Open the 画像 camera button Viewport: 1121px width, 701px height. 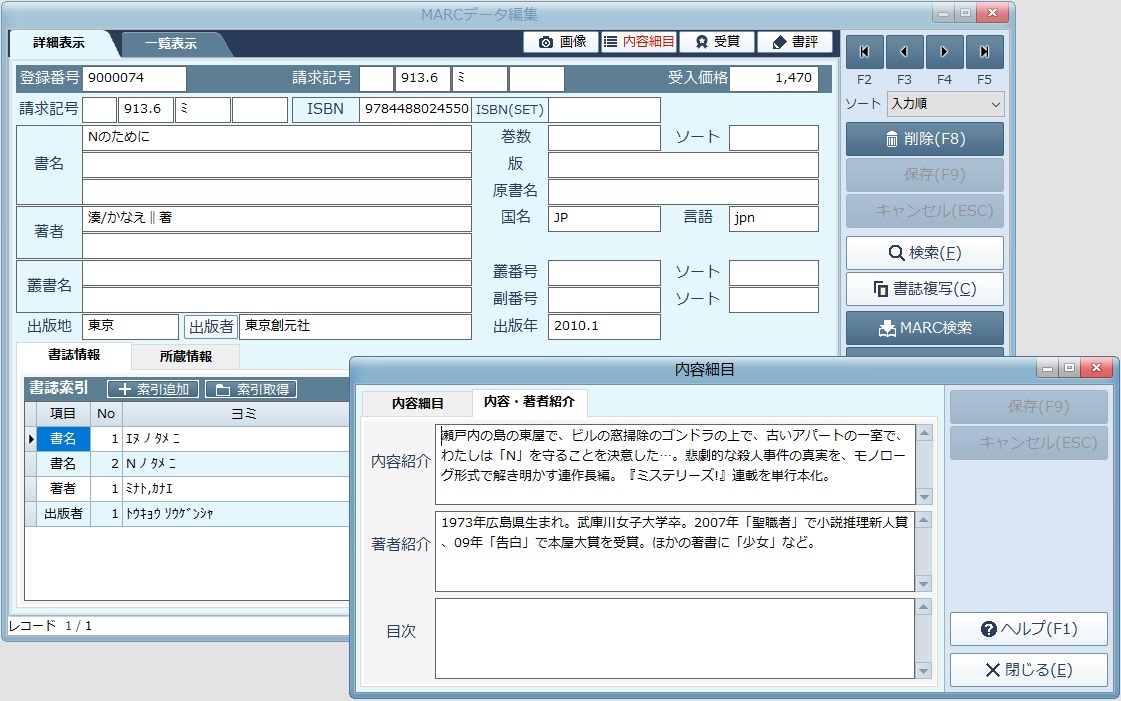(x=562, y=42)
